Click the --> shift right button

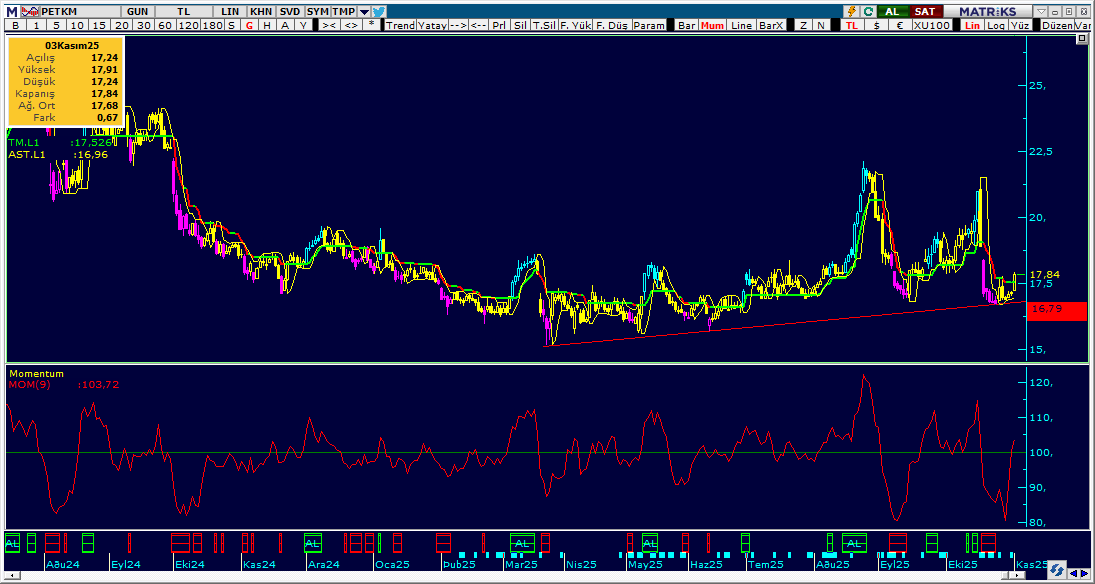click(458, 24)
